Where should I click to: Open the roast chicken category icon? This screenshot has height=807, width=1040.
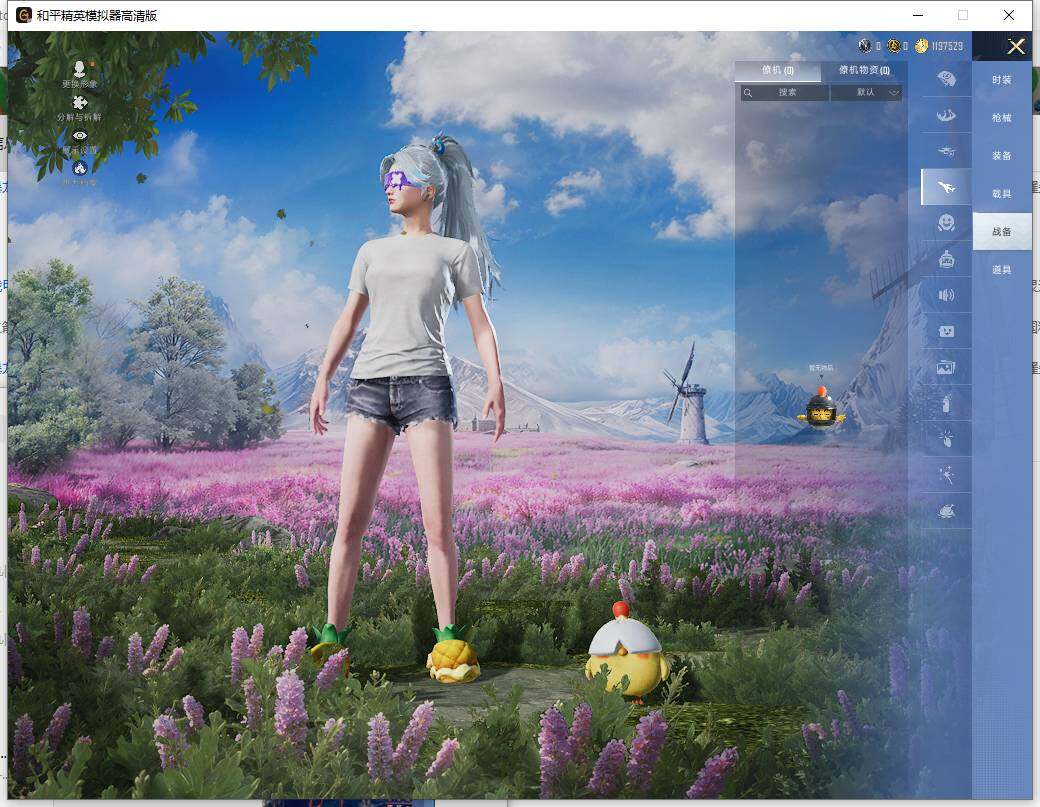pos(946,511)
